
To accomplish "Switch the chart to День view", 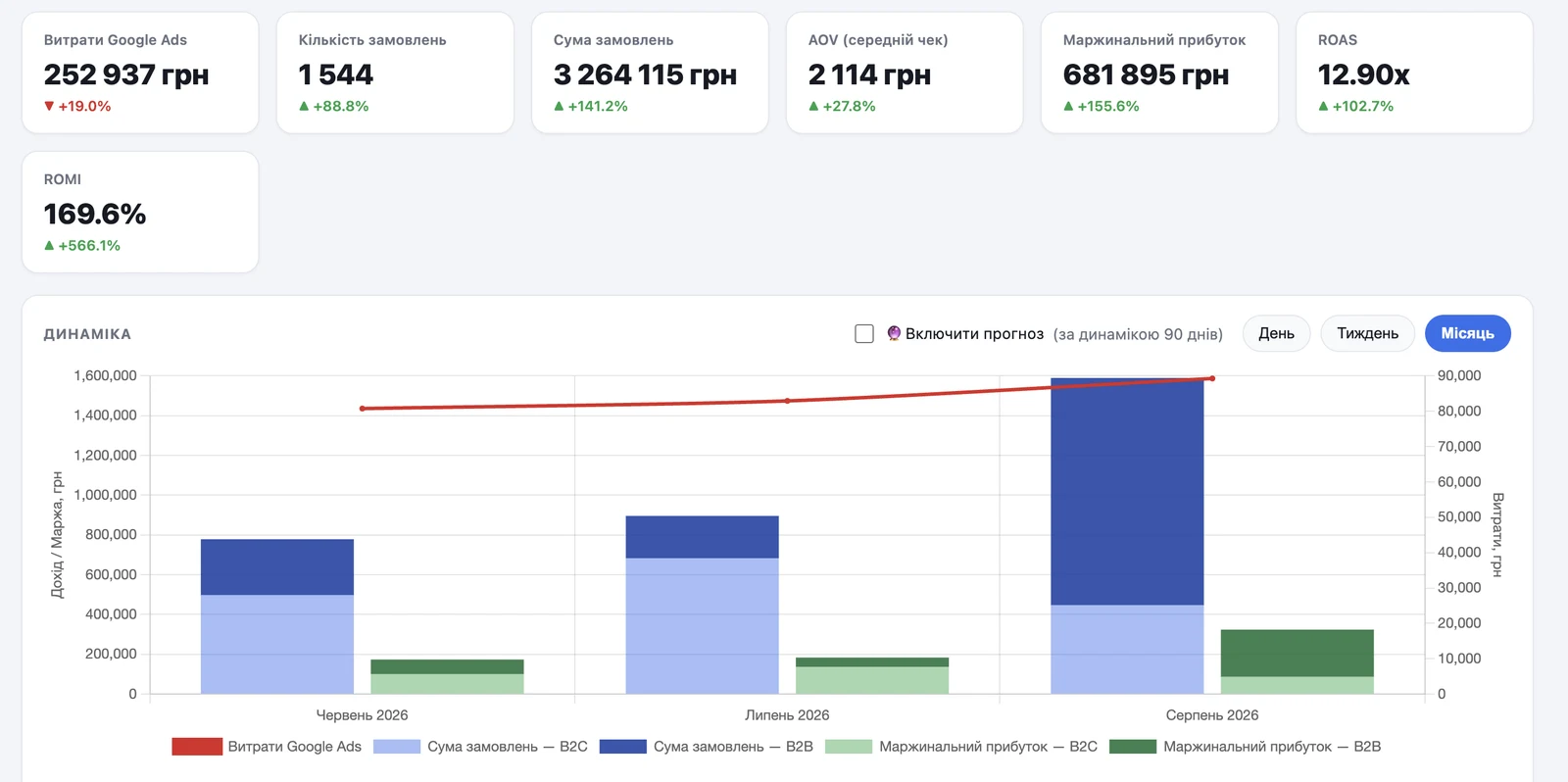I will pyautogui.click(x=1276, y=333).
